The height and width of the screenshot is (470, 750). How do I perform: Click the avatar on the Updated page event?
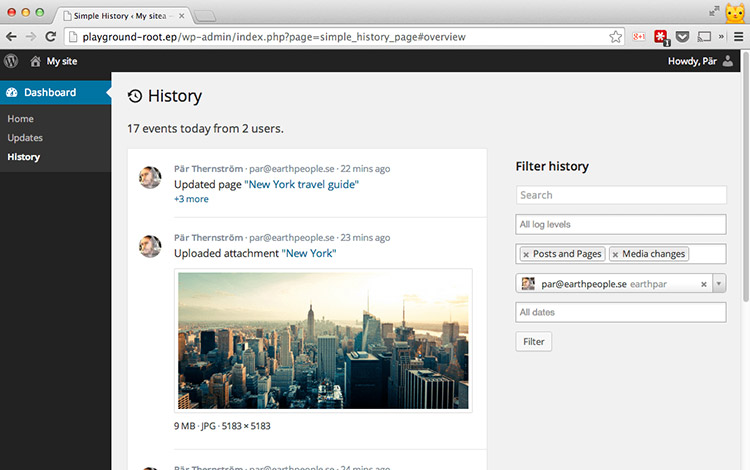[150, 177]
